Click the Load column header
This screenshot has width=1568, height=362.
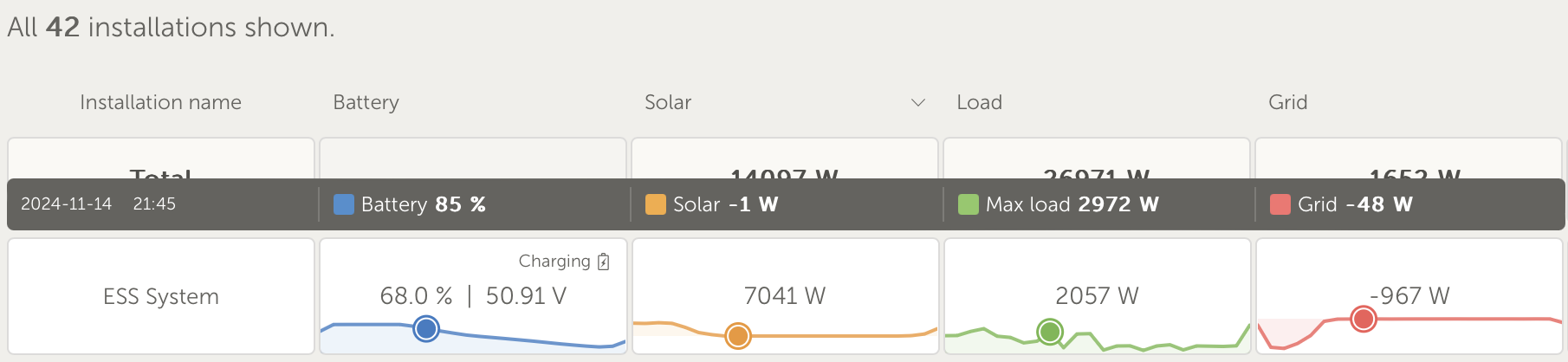coord(979,103)
